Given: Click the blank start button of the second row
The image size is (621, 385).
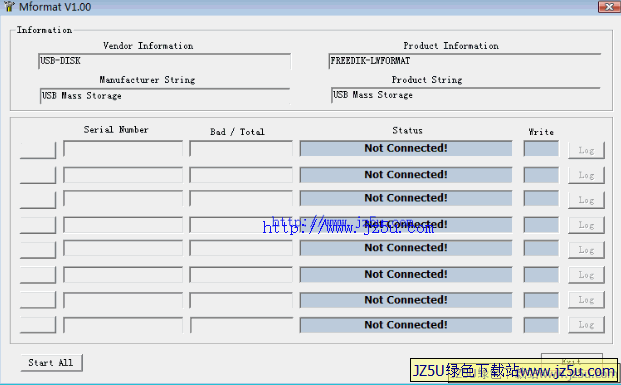Looking at the screenshot, I should [x=38, y=175].
